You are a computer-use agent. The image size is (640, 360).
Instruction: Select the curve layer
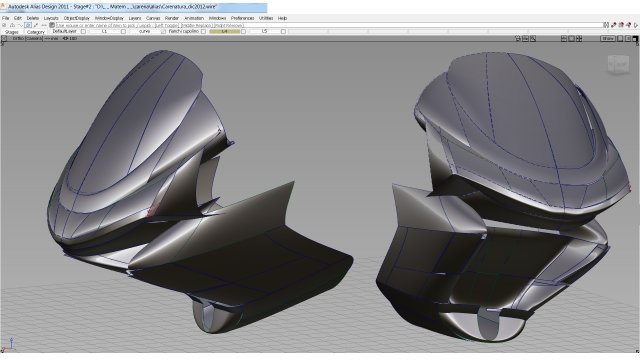tap(144, 31)
